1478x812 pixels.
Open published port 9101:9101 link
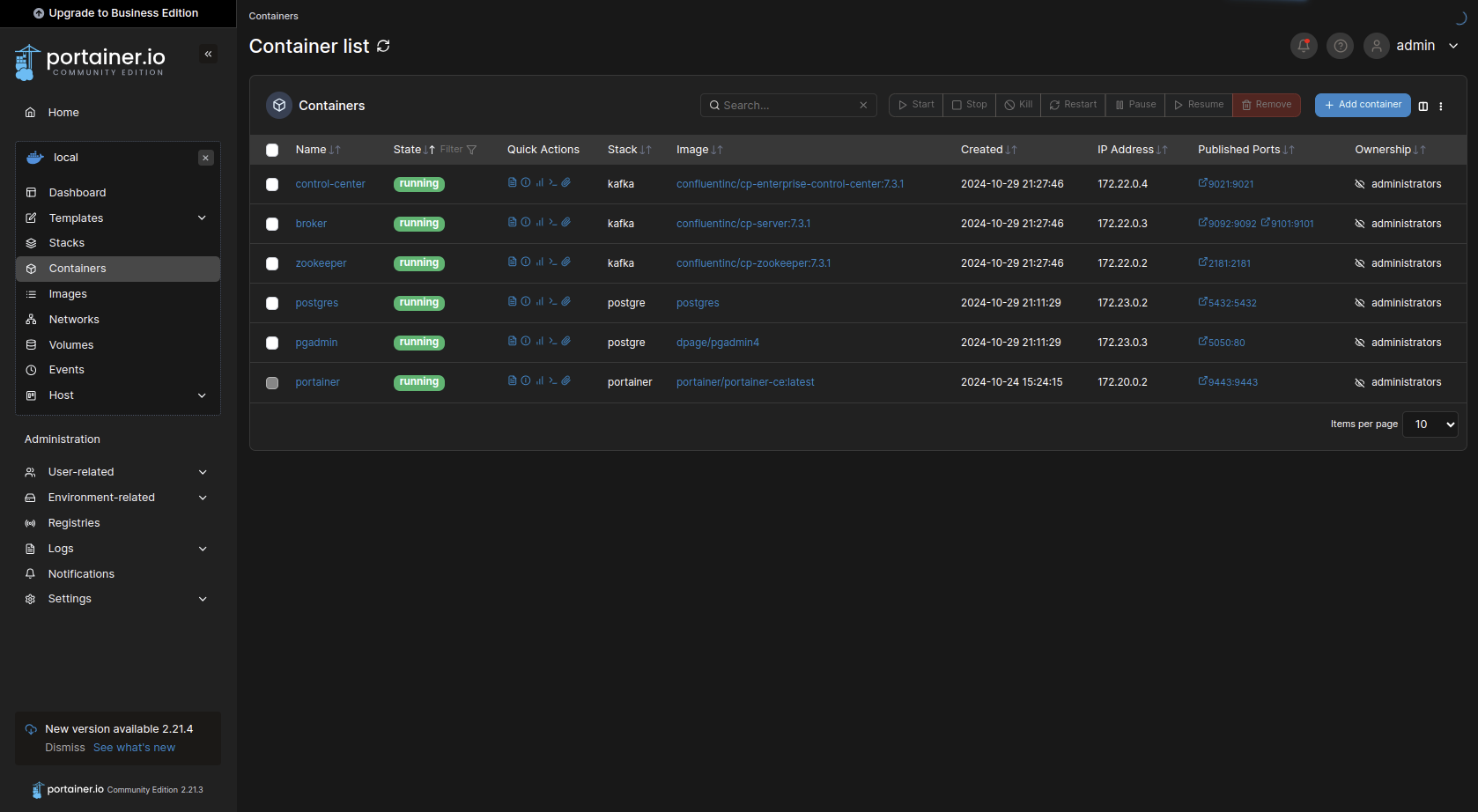pos(1288,224)
